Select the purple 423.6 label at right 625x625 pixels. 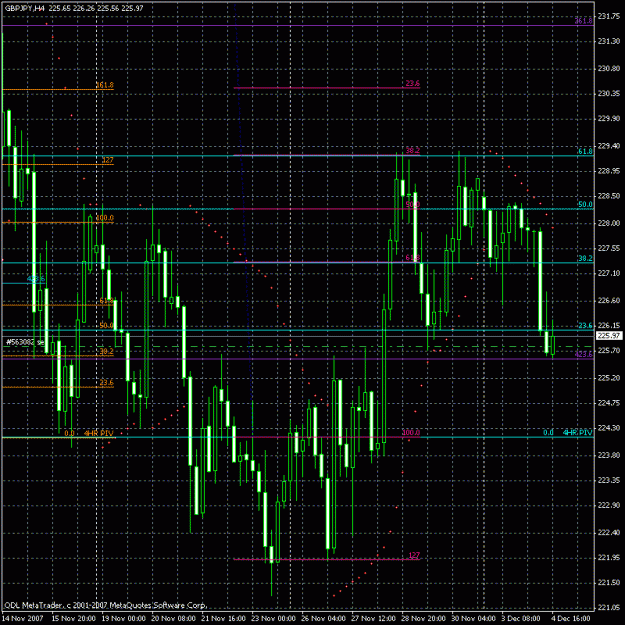[583, 354]
